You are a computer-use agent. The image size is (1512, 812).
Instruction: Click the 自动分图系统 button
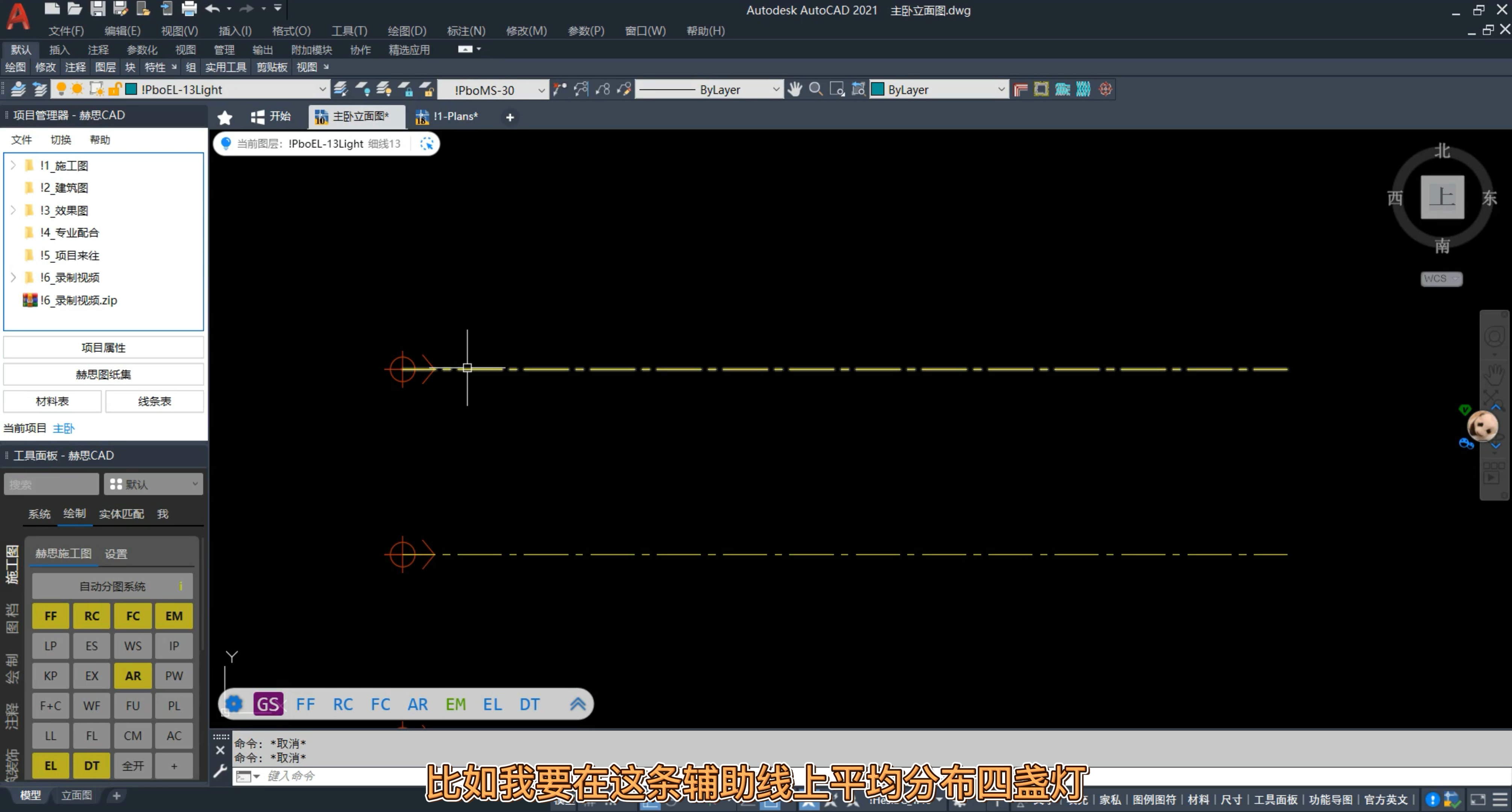(112, 586)
